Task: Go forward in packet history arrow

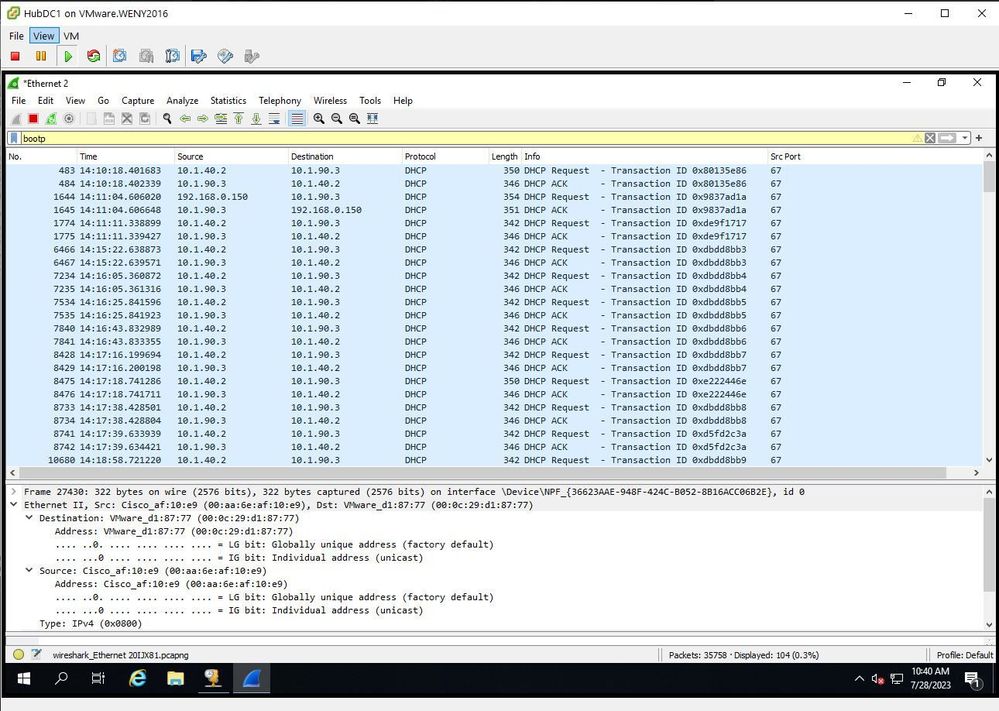Action: 203,118
